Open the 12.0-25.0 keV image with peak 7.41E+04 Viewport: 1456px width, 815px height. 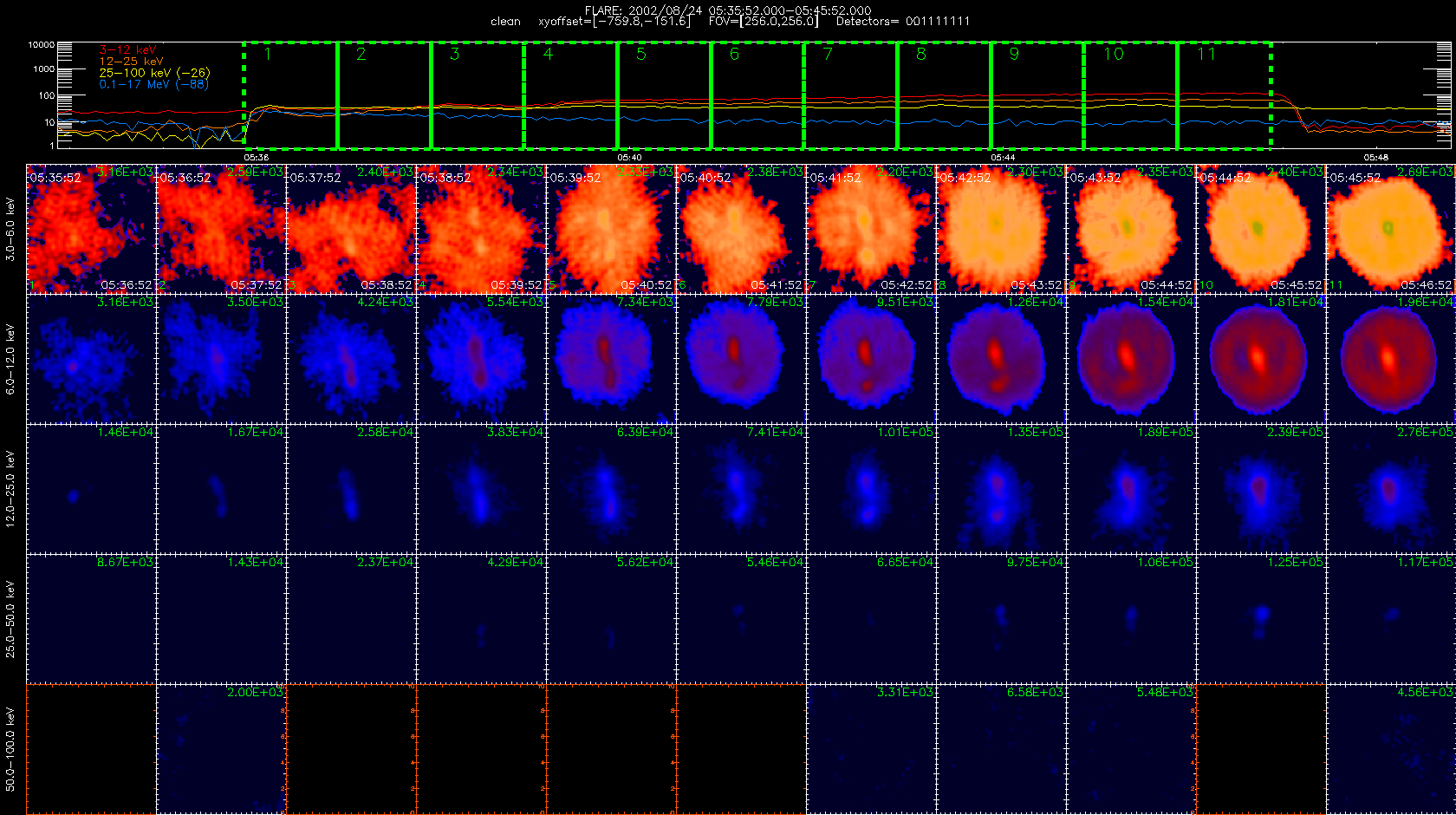click(x=741, y=489)
